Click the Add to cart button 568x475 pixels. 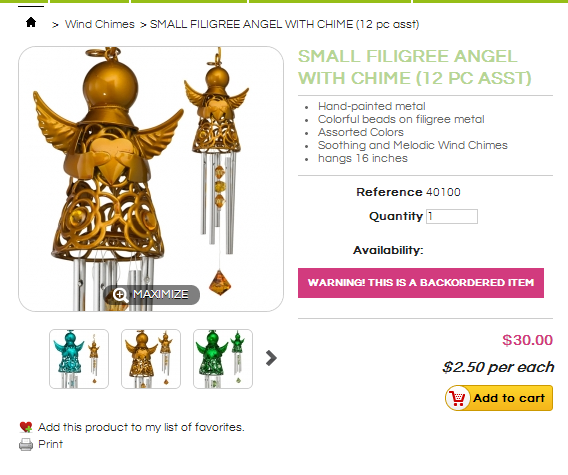pyautogui.click(x=499, y=398)
